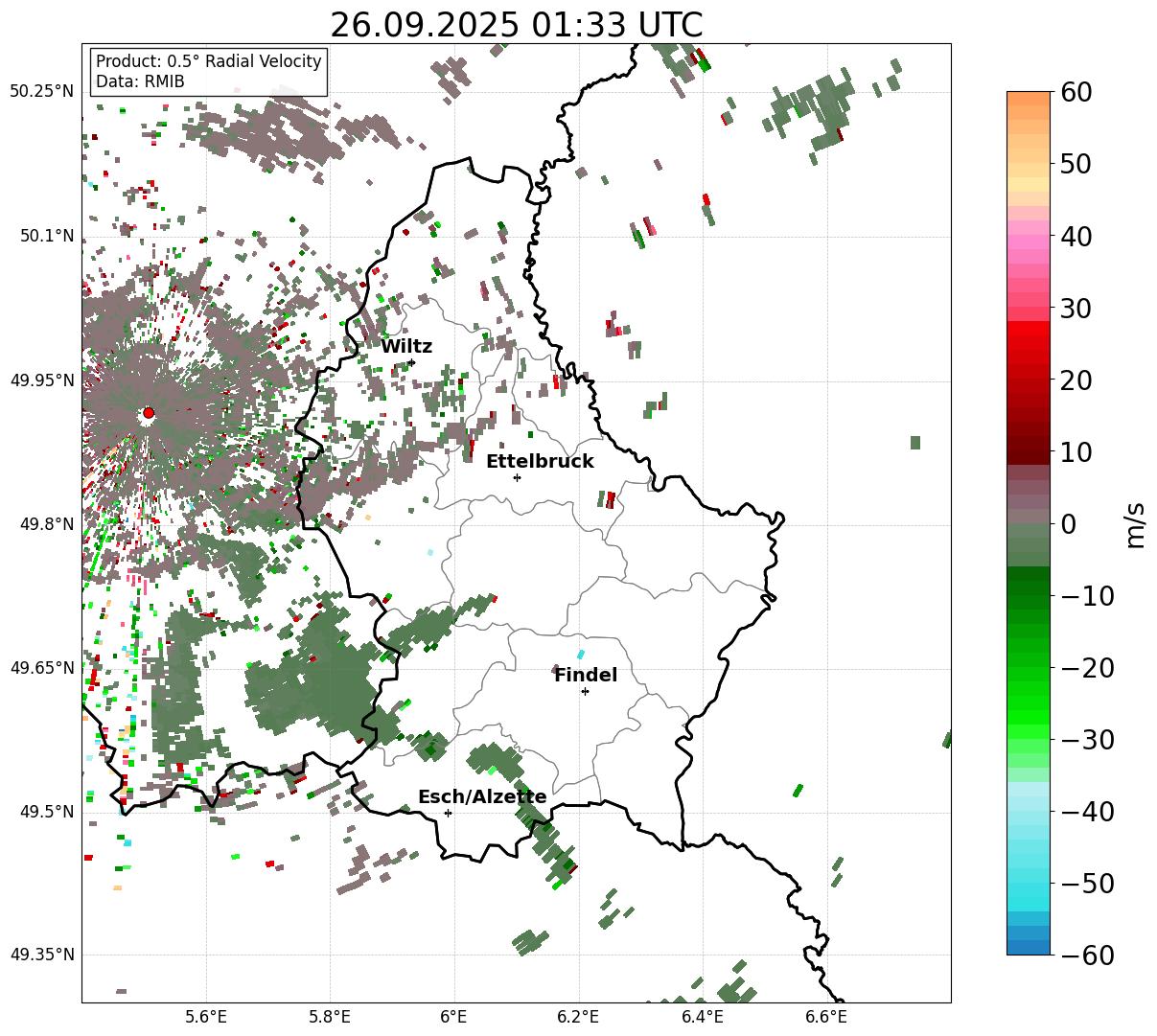Click the 50.25°N latitude tick label

pos(41,92)
